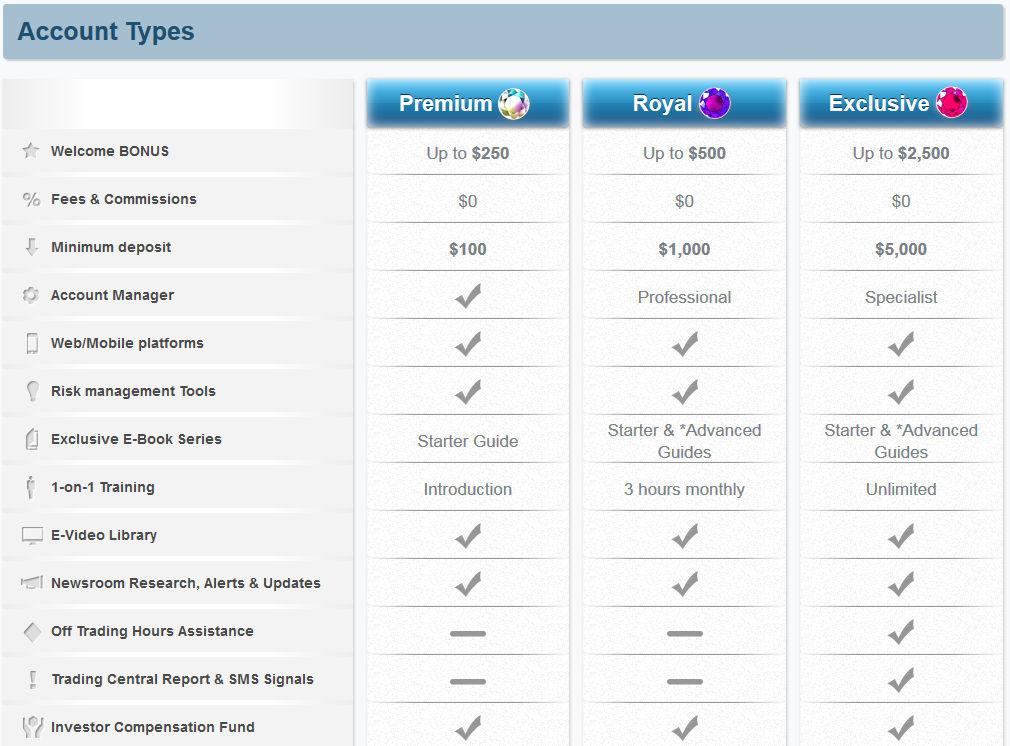Click the Starter Guide cell
Viewport: 1010px width, 746px height.
pyautogui.click(x=468, y=441)
